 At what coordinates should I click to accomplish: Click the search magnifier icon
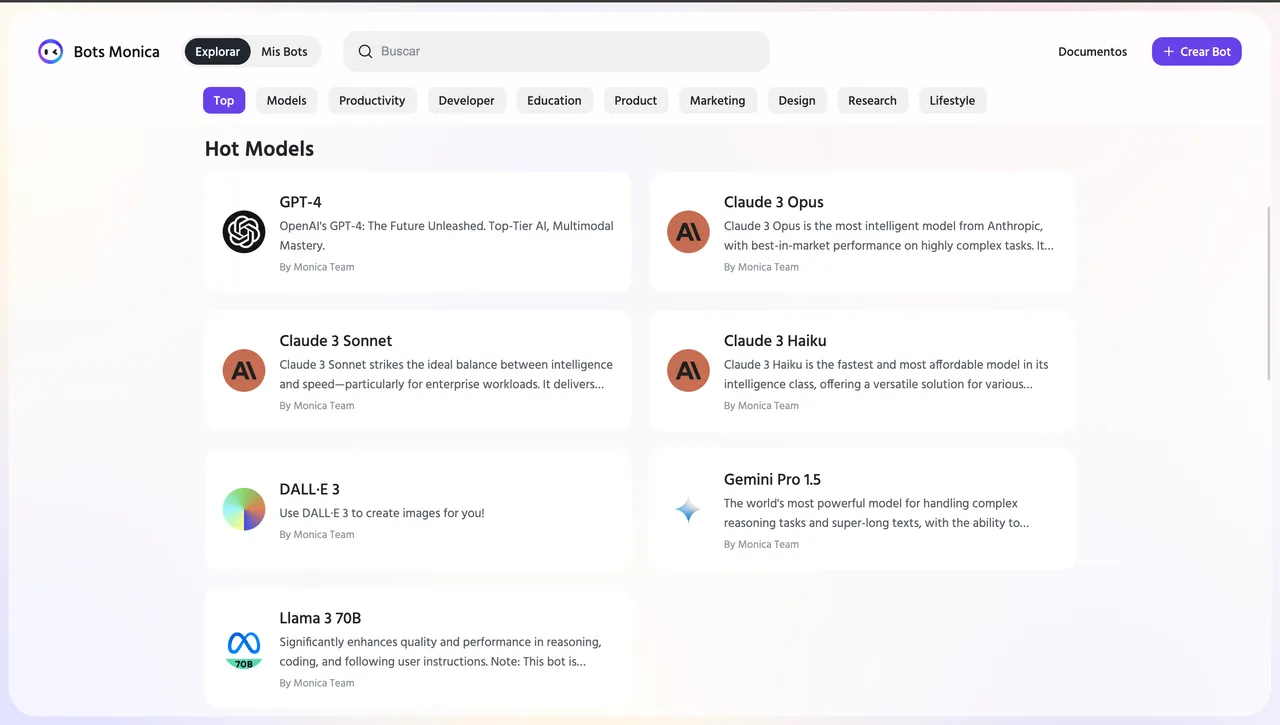pyautogui.click(x=366, y=52)
